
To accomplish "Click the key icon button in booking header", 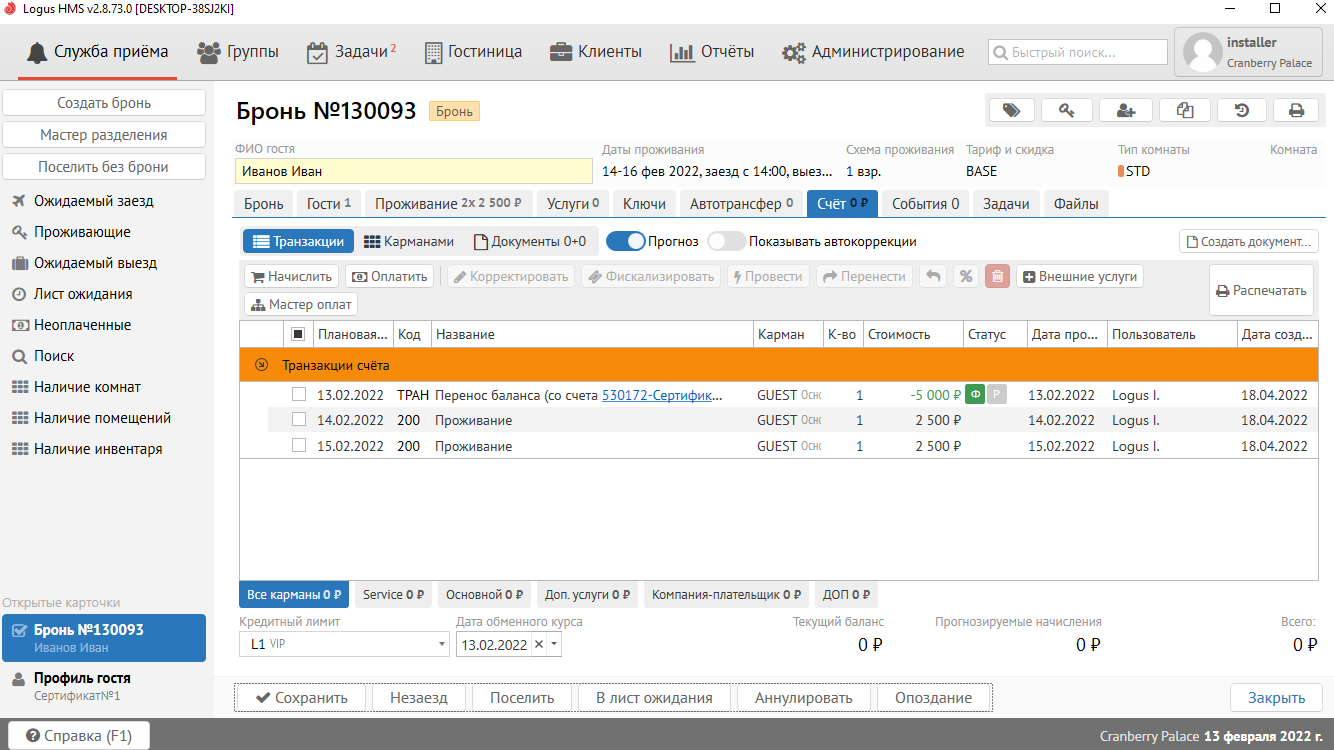I will pyautogui.click(x=1067, y=111).
